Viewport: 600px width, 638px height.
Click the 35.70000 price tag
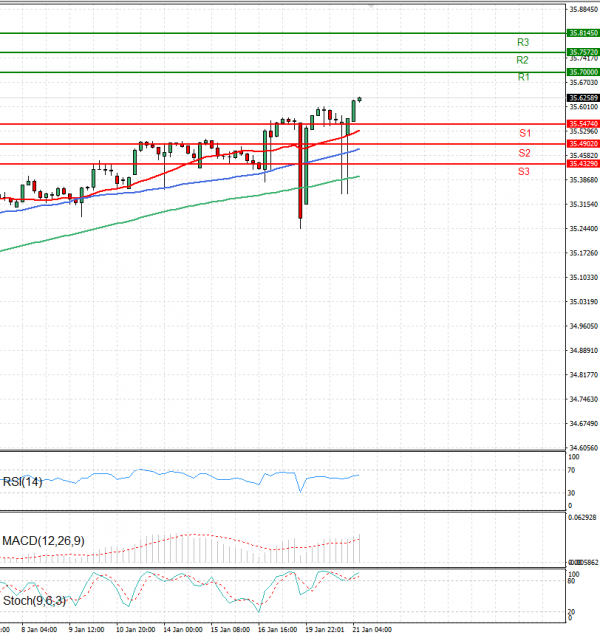point(583,72)
